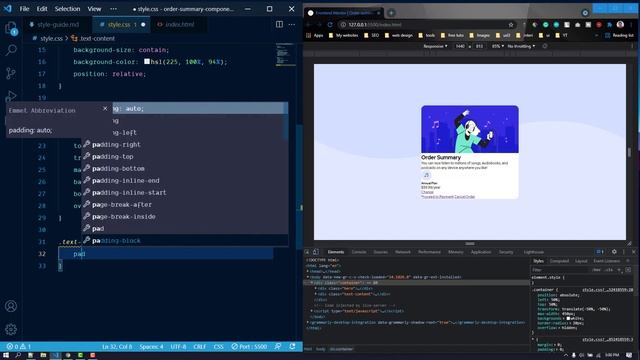640x360 pixels.
Task: Open the Manage gear in VS Code
Action: [11, 329]
